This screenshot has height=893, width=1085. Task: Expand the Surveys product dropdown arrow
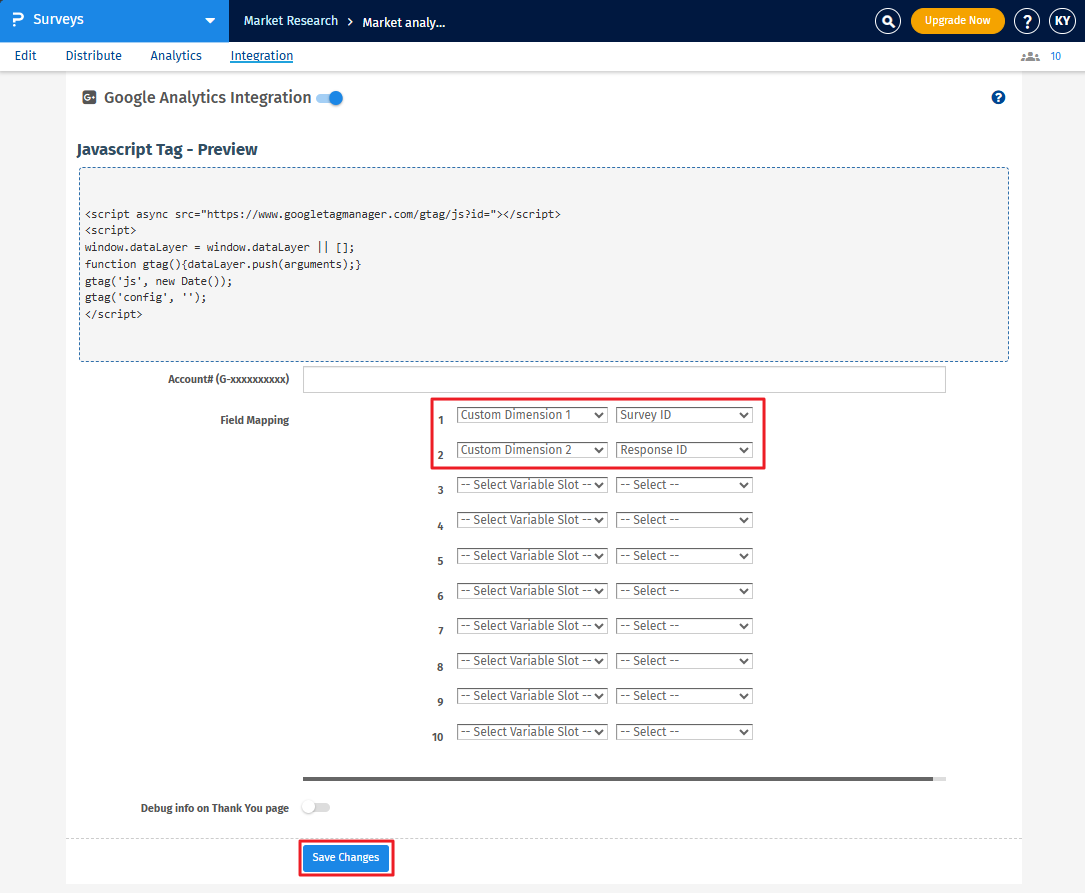coord(210,21)
